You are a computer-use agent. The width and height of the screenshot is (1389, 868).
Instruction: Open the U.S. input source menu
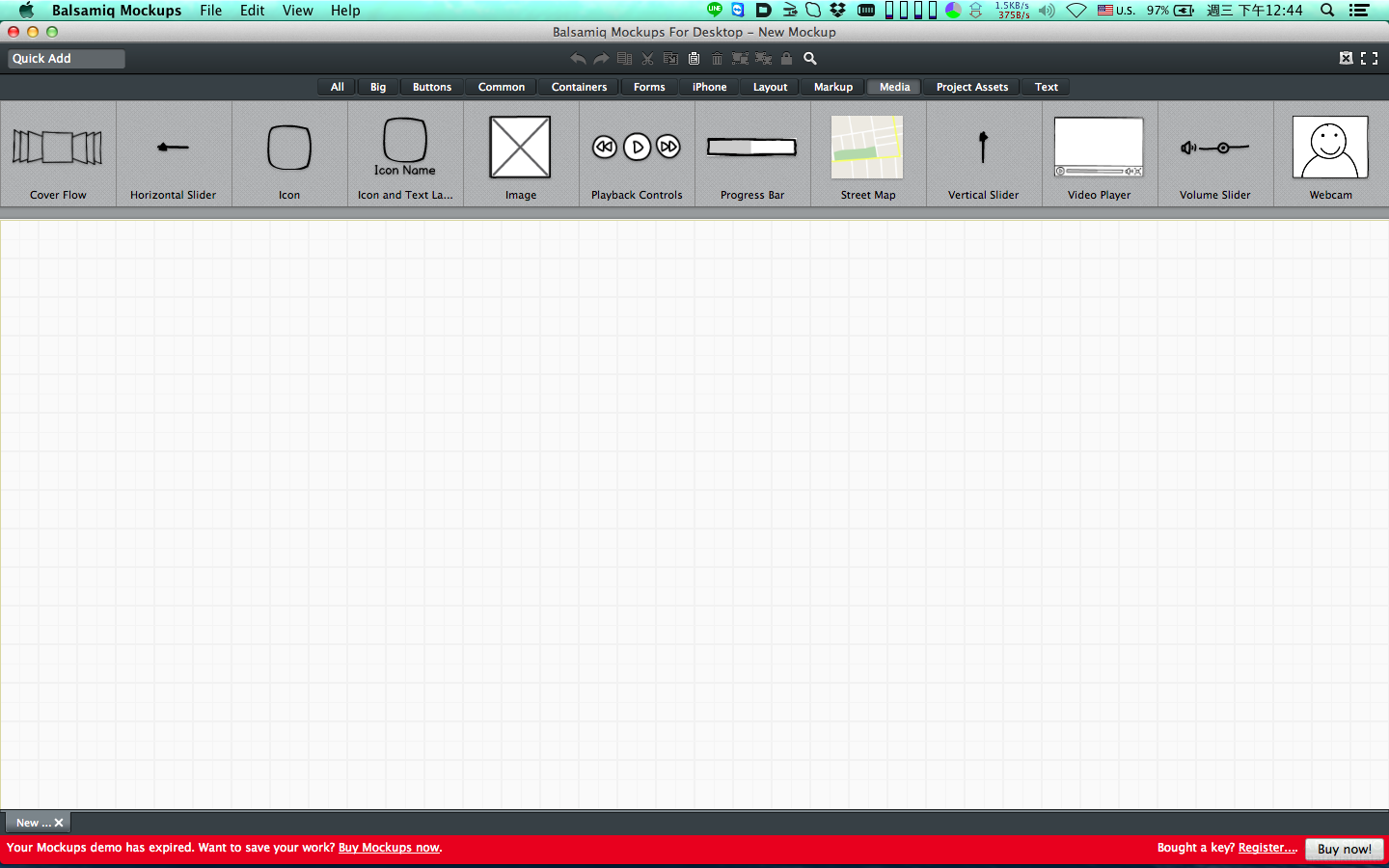pos(1116,11)
